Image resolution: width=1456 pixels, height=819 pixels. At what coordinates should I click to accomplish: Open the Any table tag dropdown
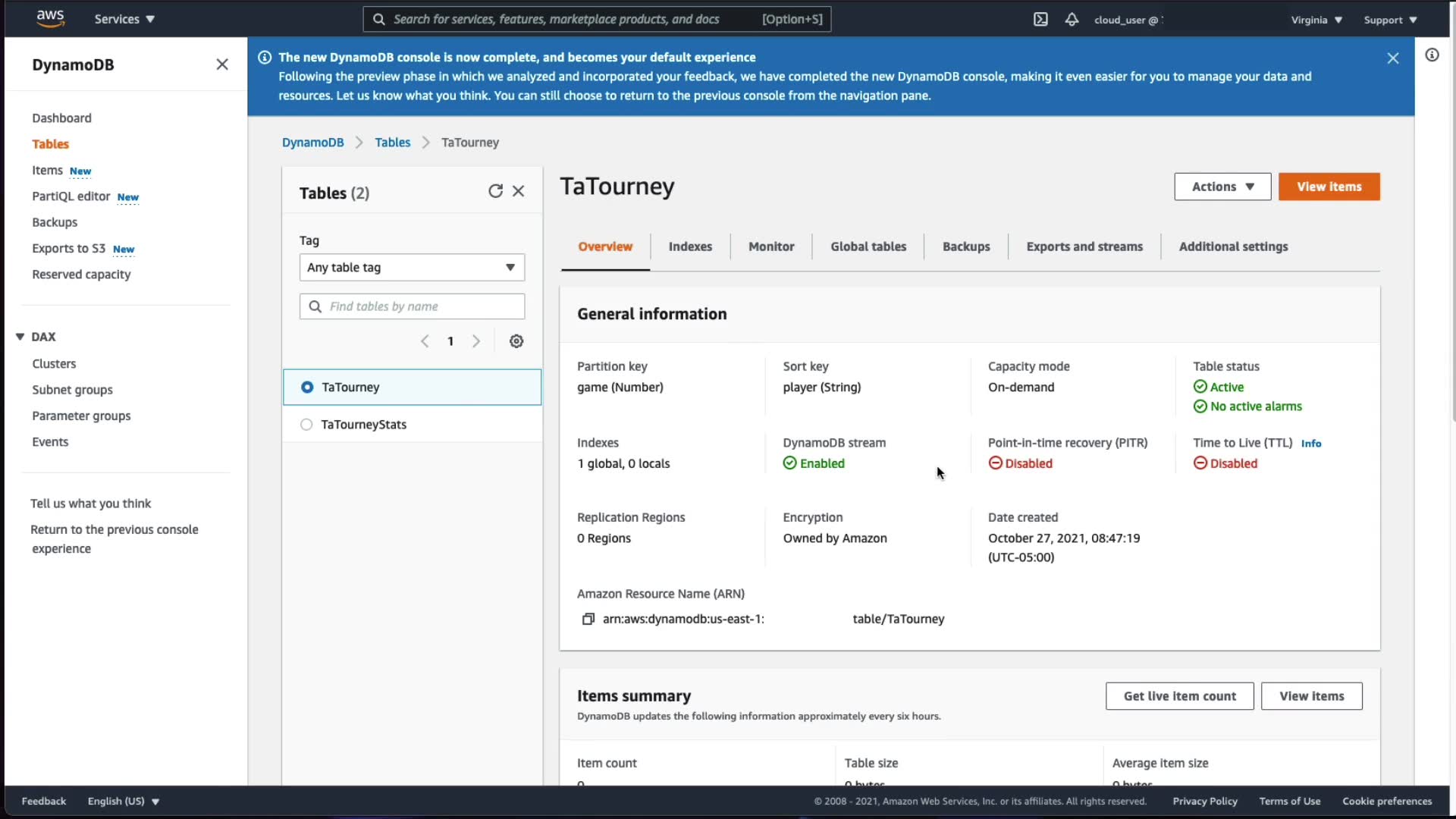[x=412, y=268]
